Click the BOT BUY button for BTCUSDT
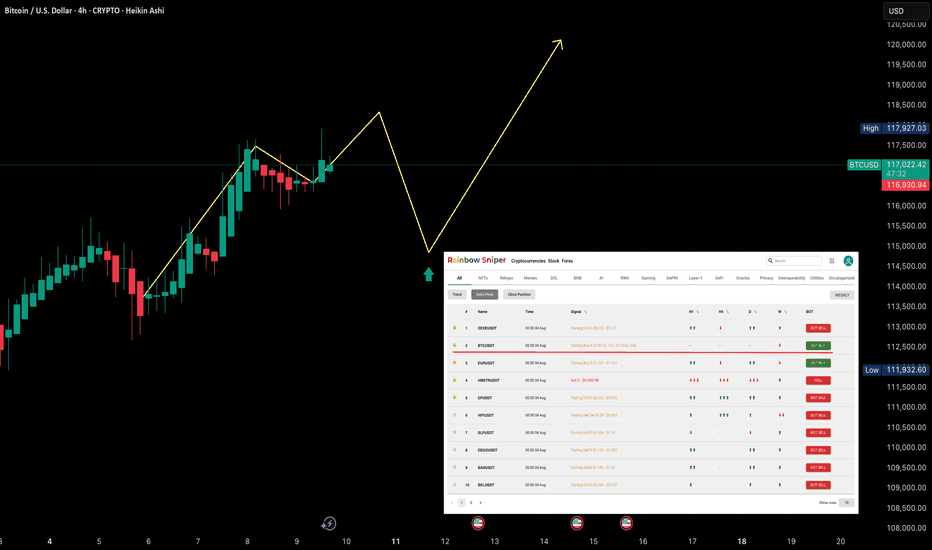Screen dimensions: 932x550 818,345
